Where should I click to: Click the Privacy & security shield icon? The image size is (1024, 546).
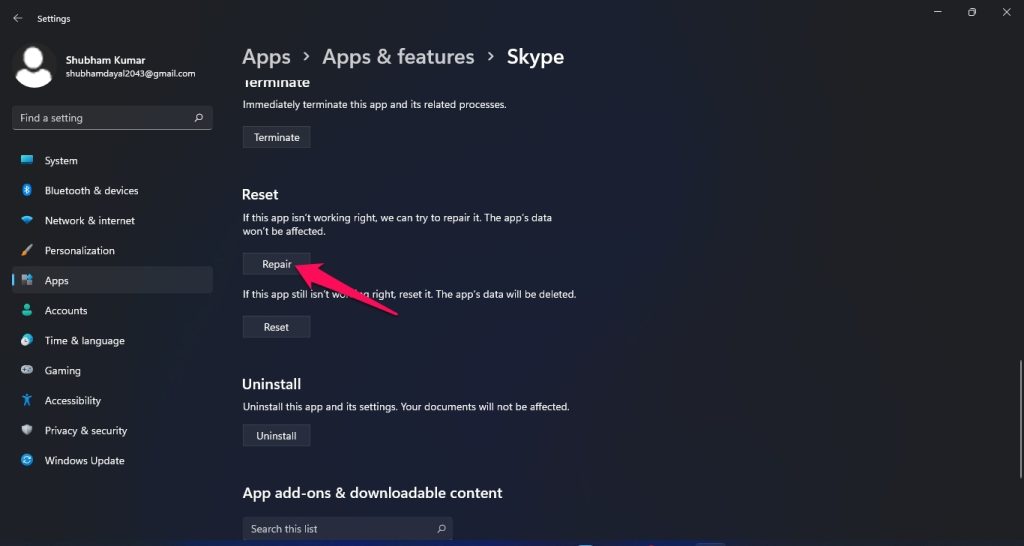27,431
